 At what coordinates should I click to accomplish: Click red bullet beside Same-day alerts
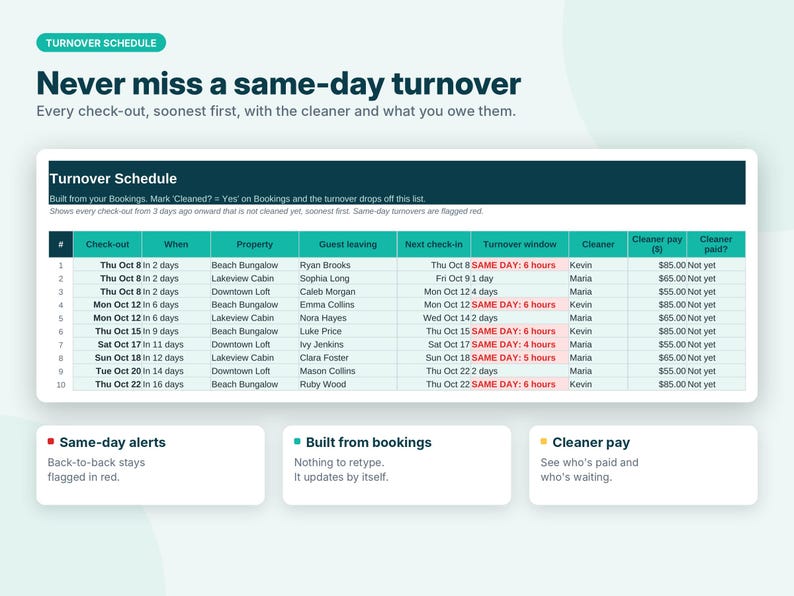pyautogui.click(x=51, y=441)
